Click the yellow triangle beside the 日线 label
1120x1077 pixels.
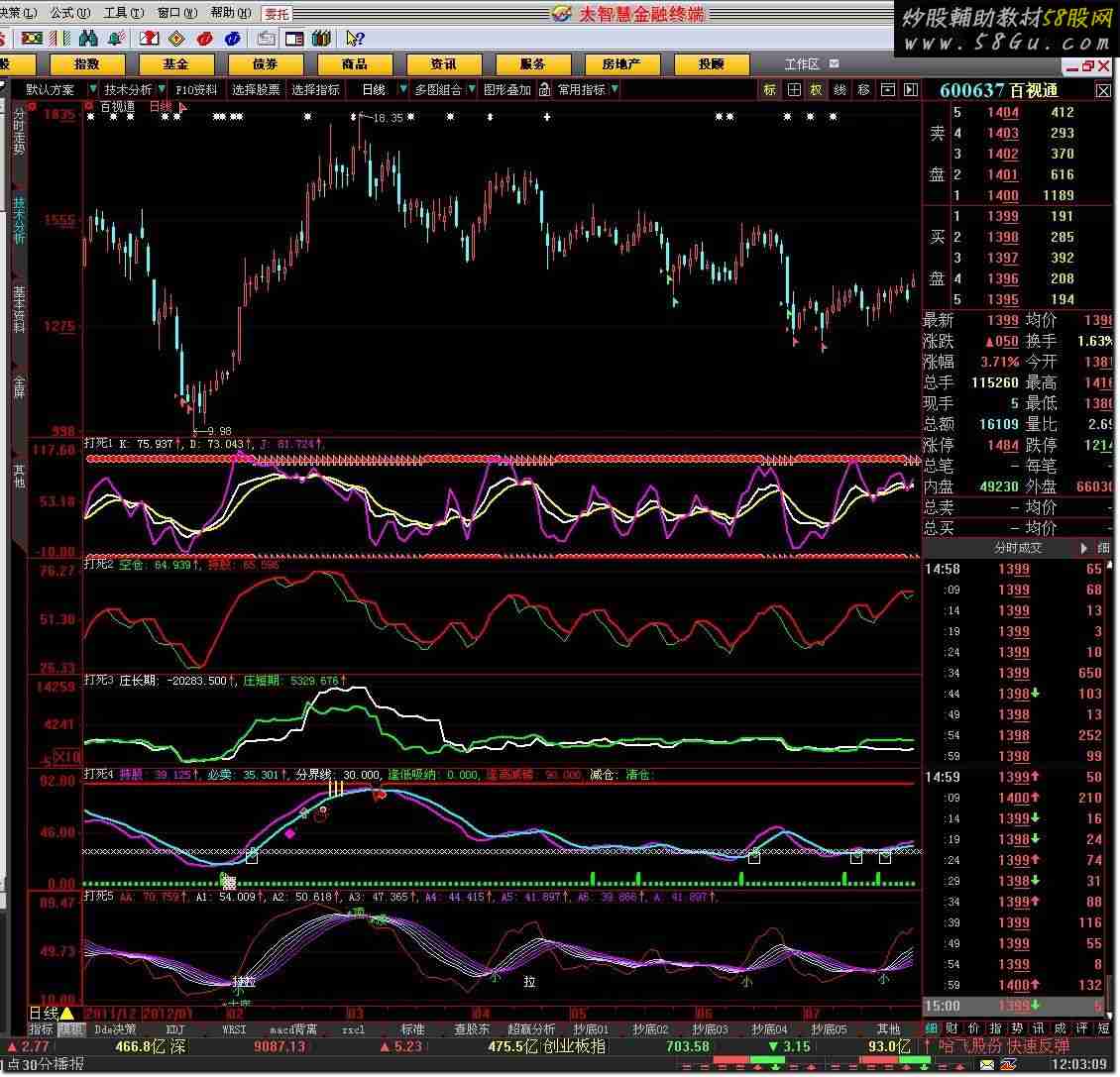[x=67, y=1014]
